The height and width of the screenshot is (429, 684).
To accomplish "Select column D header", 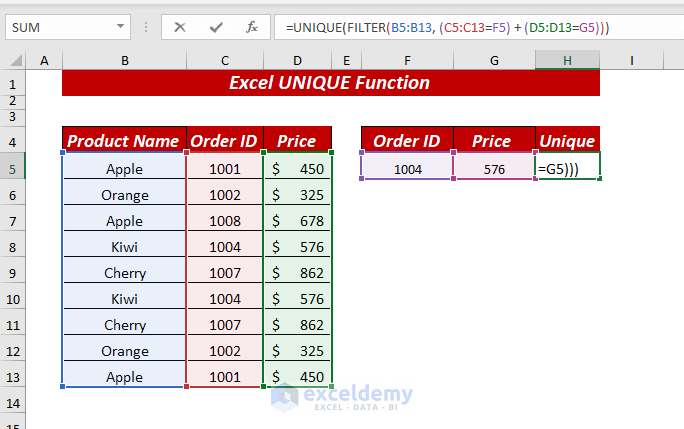I will pos(297,60).
